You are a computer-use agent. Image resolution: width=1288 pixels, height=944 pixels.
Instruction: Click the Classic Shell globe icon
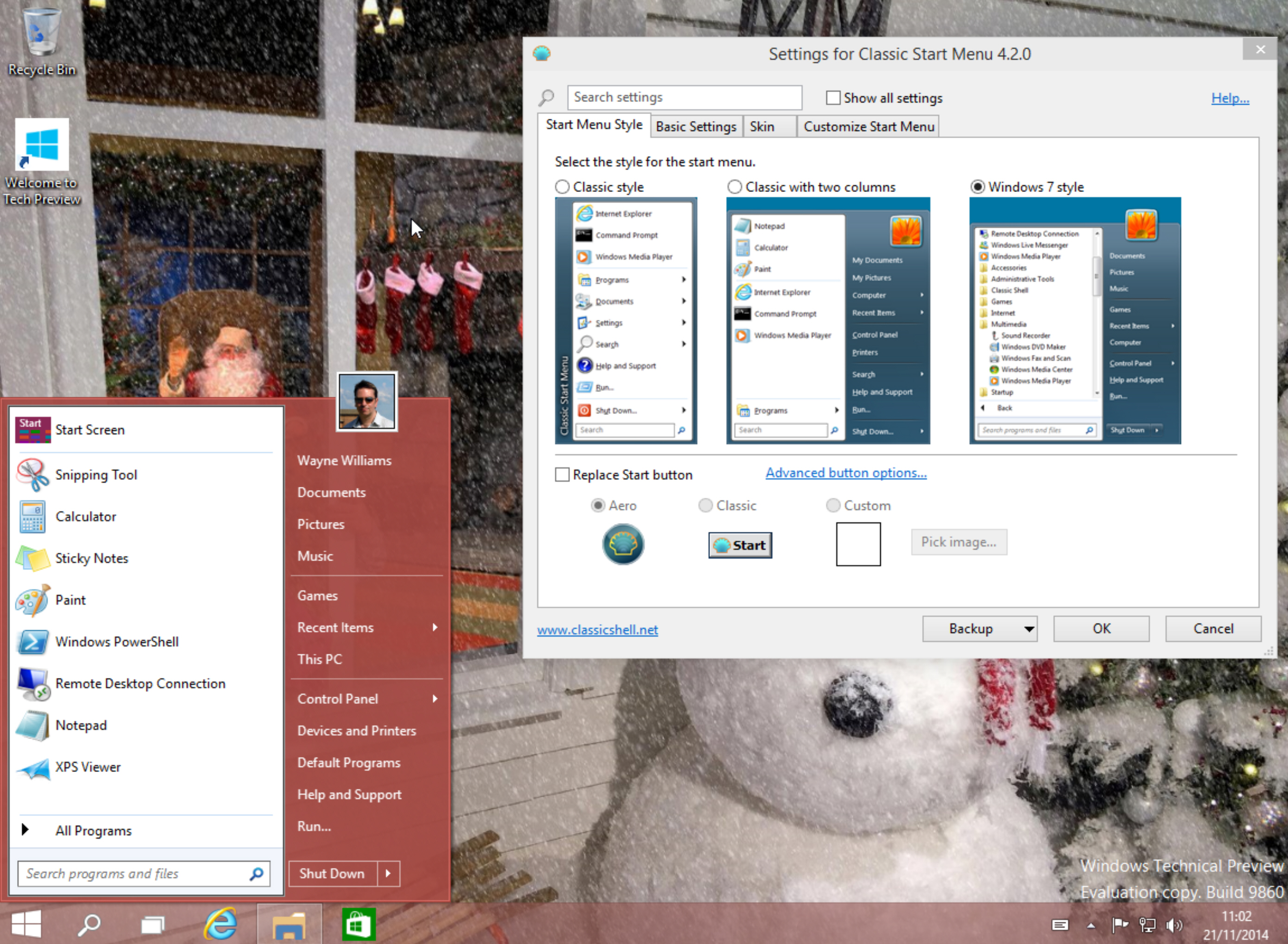coord(623,544)
